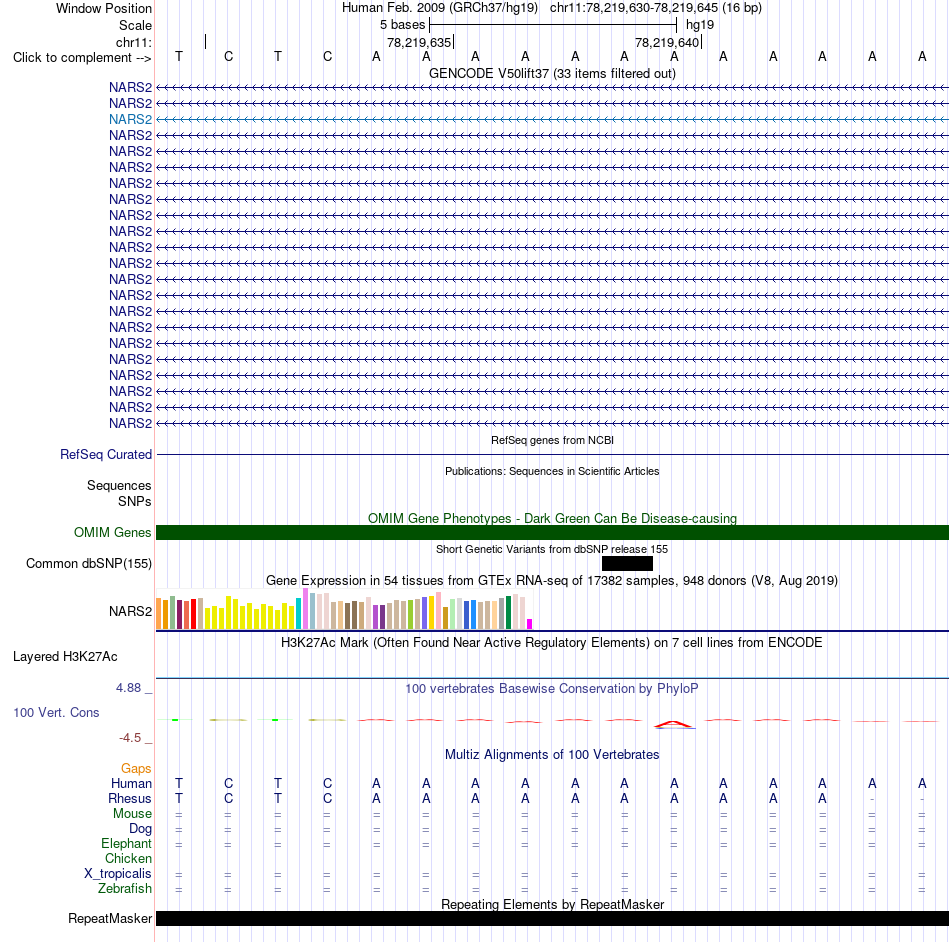Click 'Publications: Sequences in Scientific Articles' title

(x=552, y=471)
